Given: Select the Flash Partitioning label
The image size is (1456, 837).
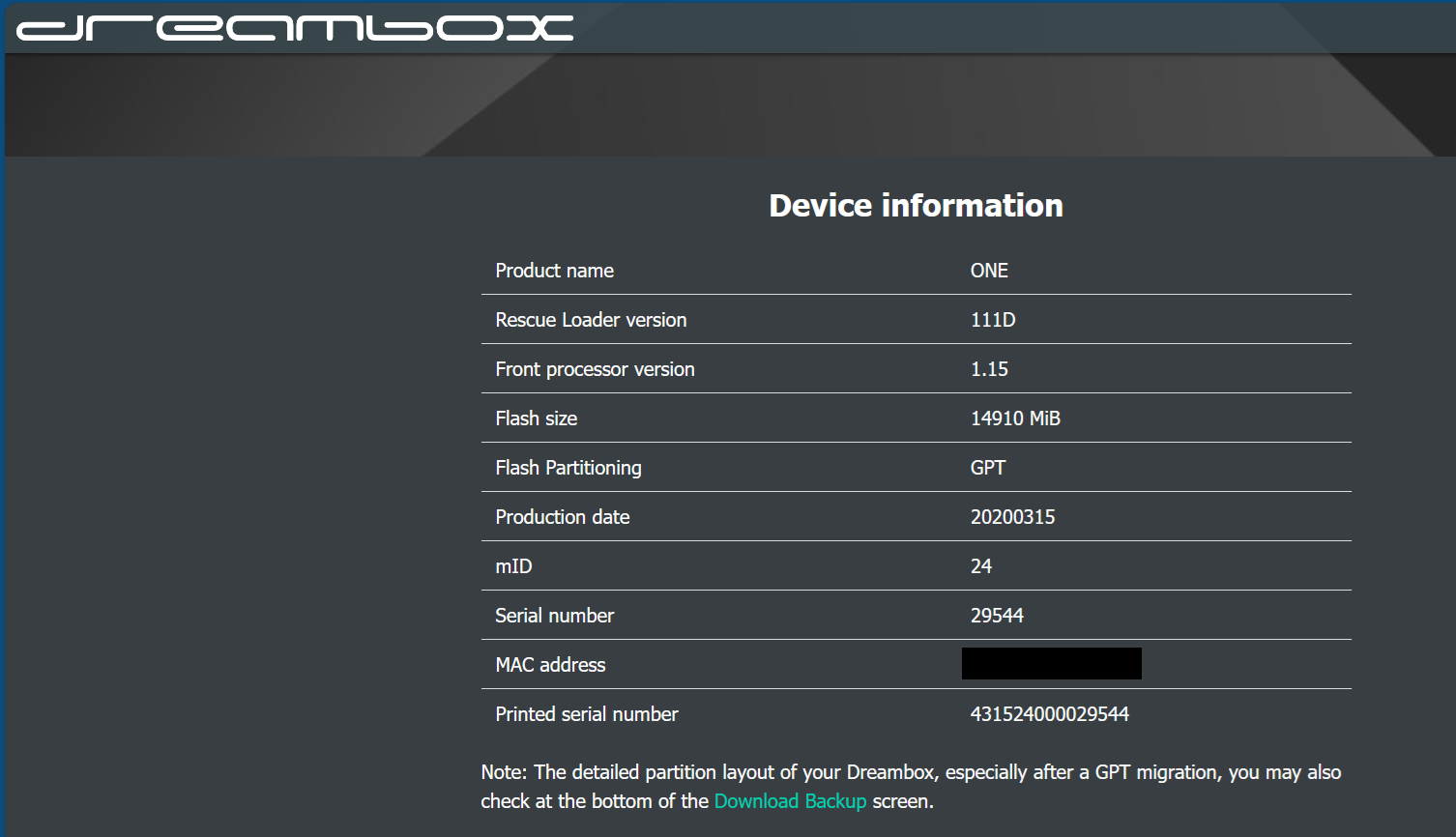Looking at the screenshot, I should (568, 468).
